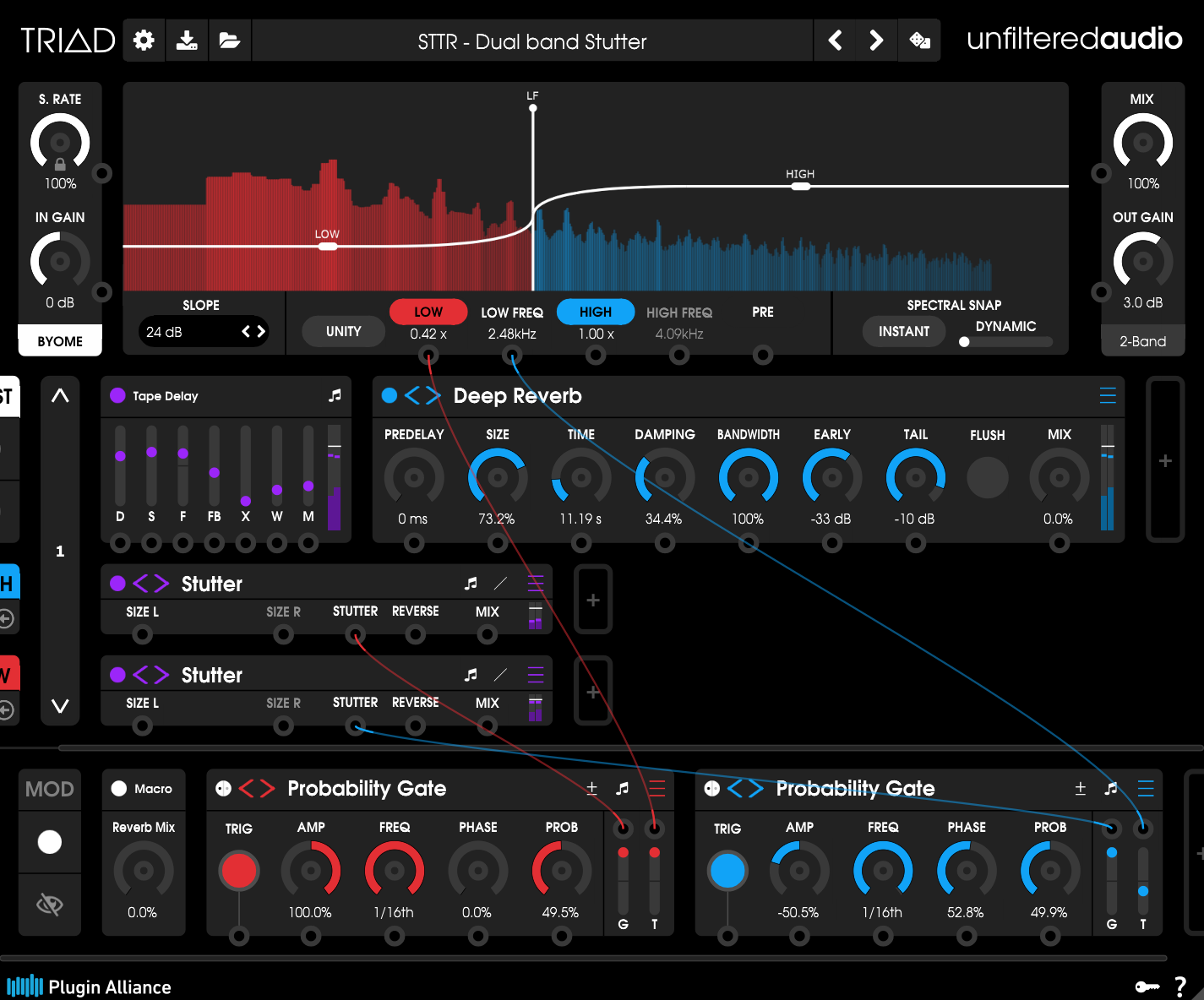Screen dimensions: 1204x1000
Task: Toggle the Deep Reverb bypass circle
Action: point(389,395)
